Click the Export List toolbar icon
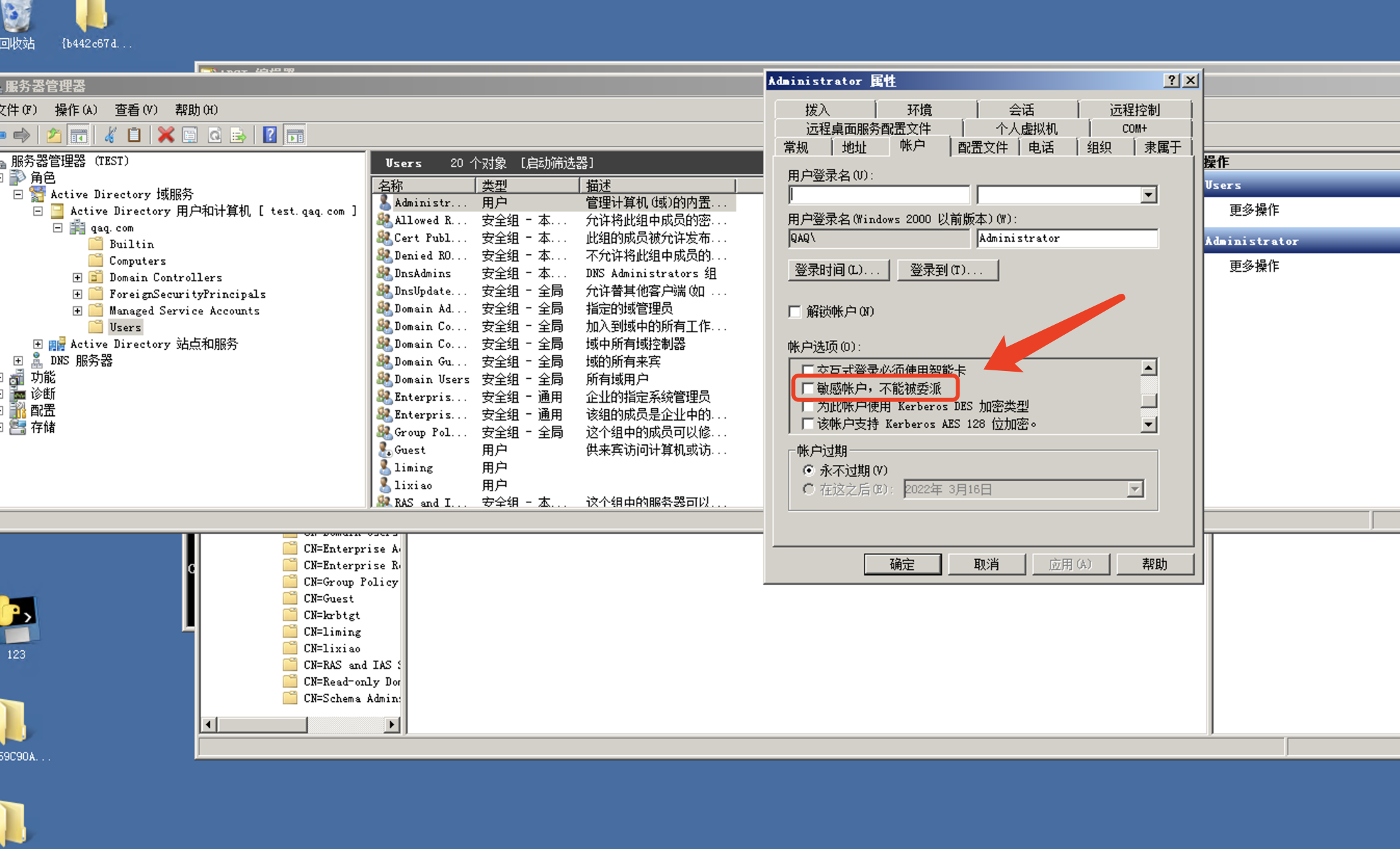 coord(239,135)
